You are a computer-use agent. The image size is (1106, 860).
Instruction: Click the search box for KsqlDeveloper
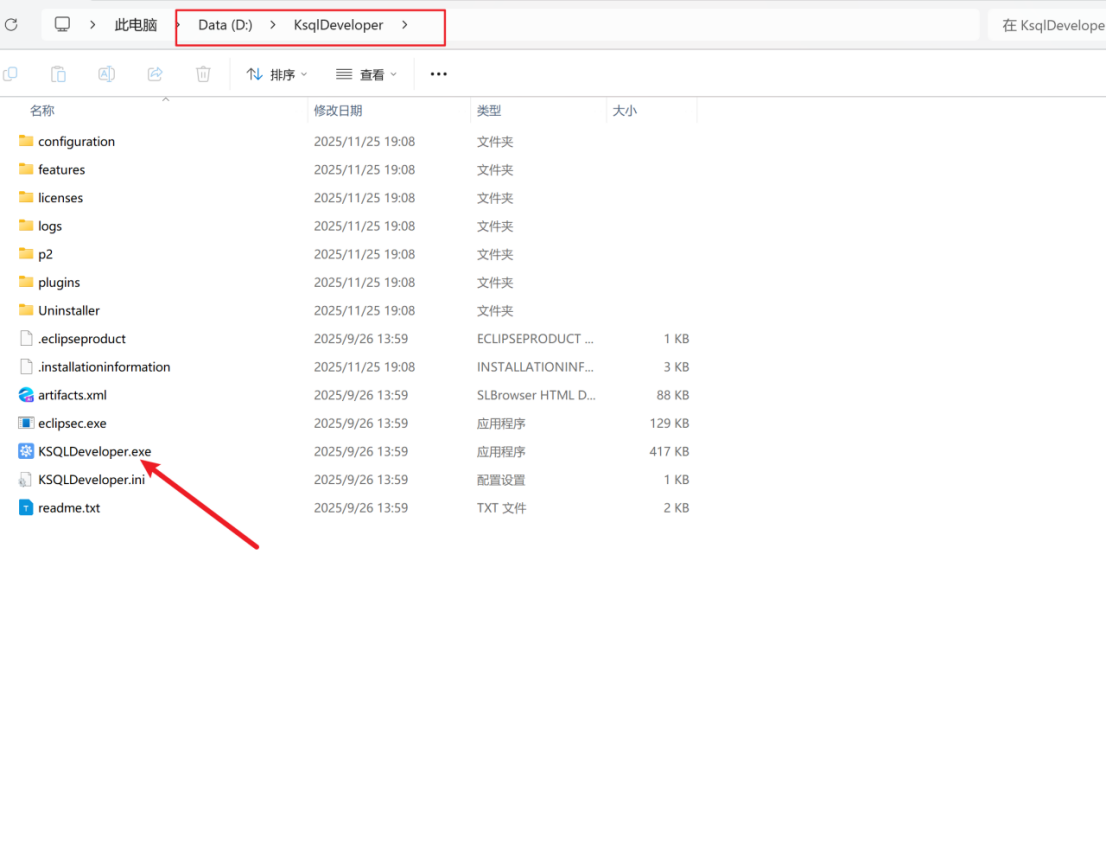pos(1050,26)
